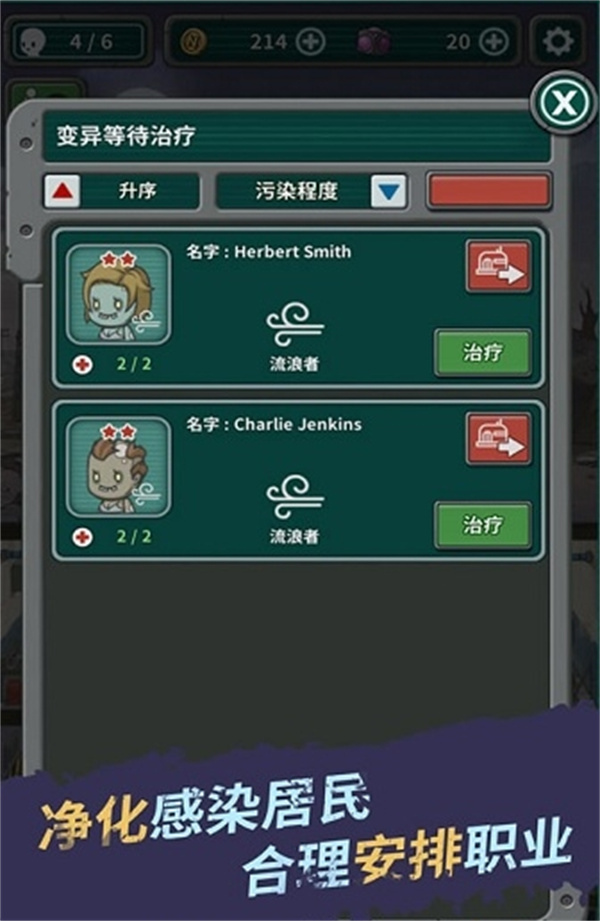Screen dimensions: 600x921
Task: Open Herbert Smith's zombie portrait
Action: pyautogui.click(x=119, y=295)
